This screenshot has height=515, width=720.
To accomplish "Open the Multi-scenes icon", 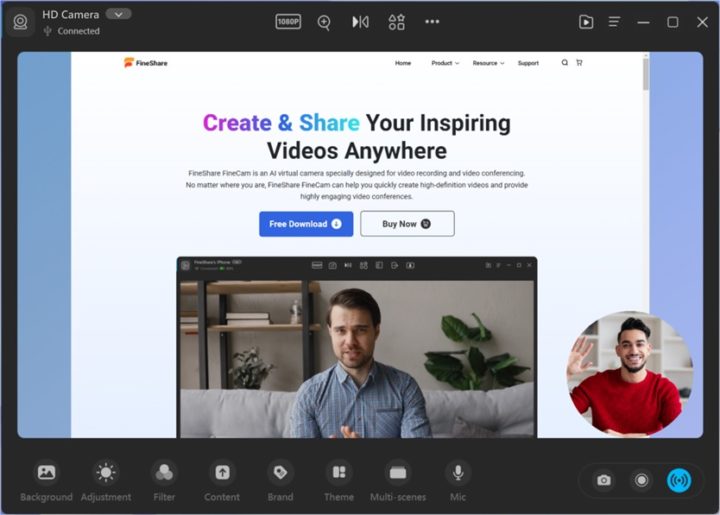I will [398, 472].
